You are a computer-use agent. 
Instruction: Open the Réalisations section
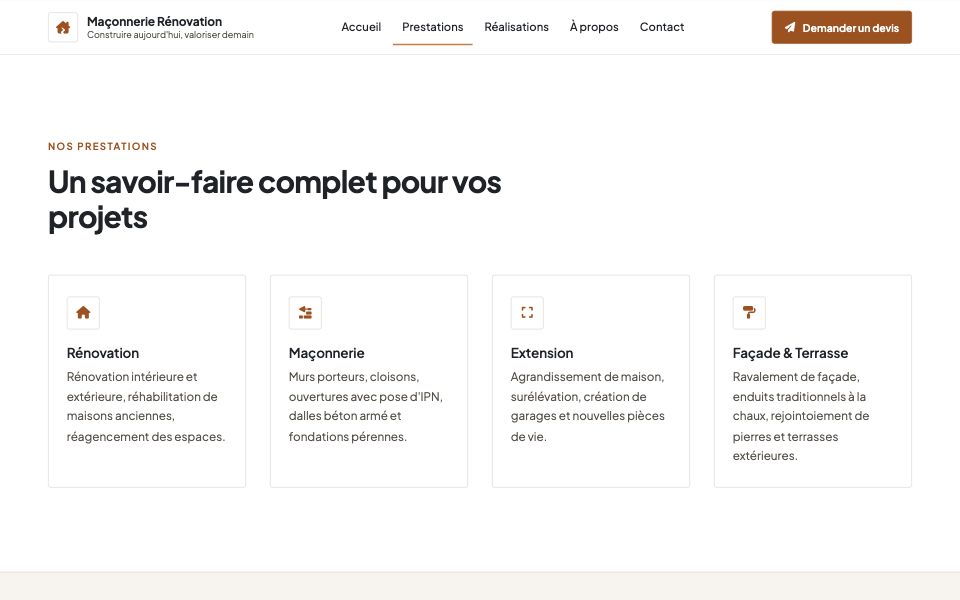click(516, 27)
